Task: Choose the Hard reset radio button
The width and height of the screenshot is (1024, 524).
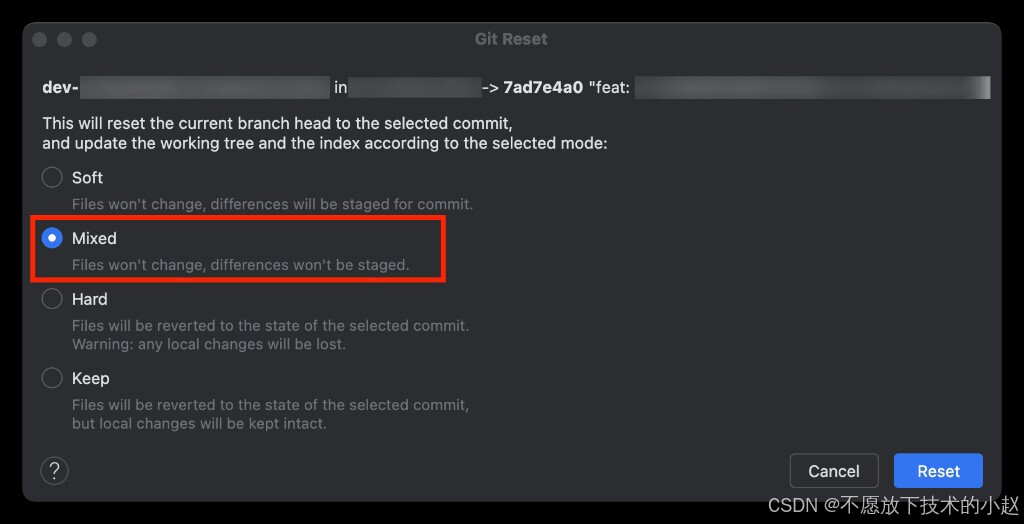Action: pyautogui.click(x=52, y=299)
